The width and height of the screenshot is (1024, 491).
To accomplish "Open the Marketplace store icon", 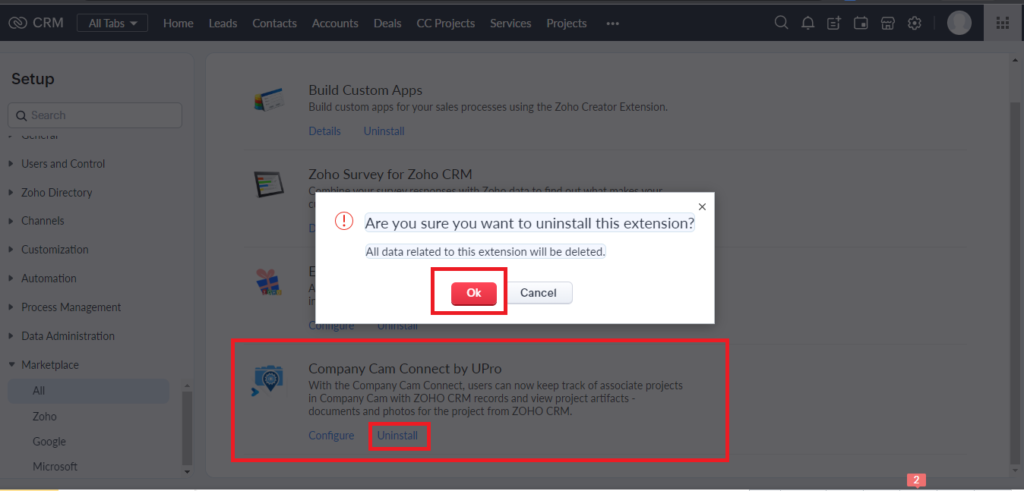I will click(x=888, y=24).
